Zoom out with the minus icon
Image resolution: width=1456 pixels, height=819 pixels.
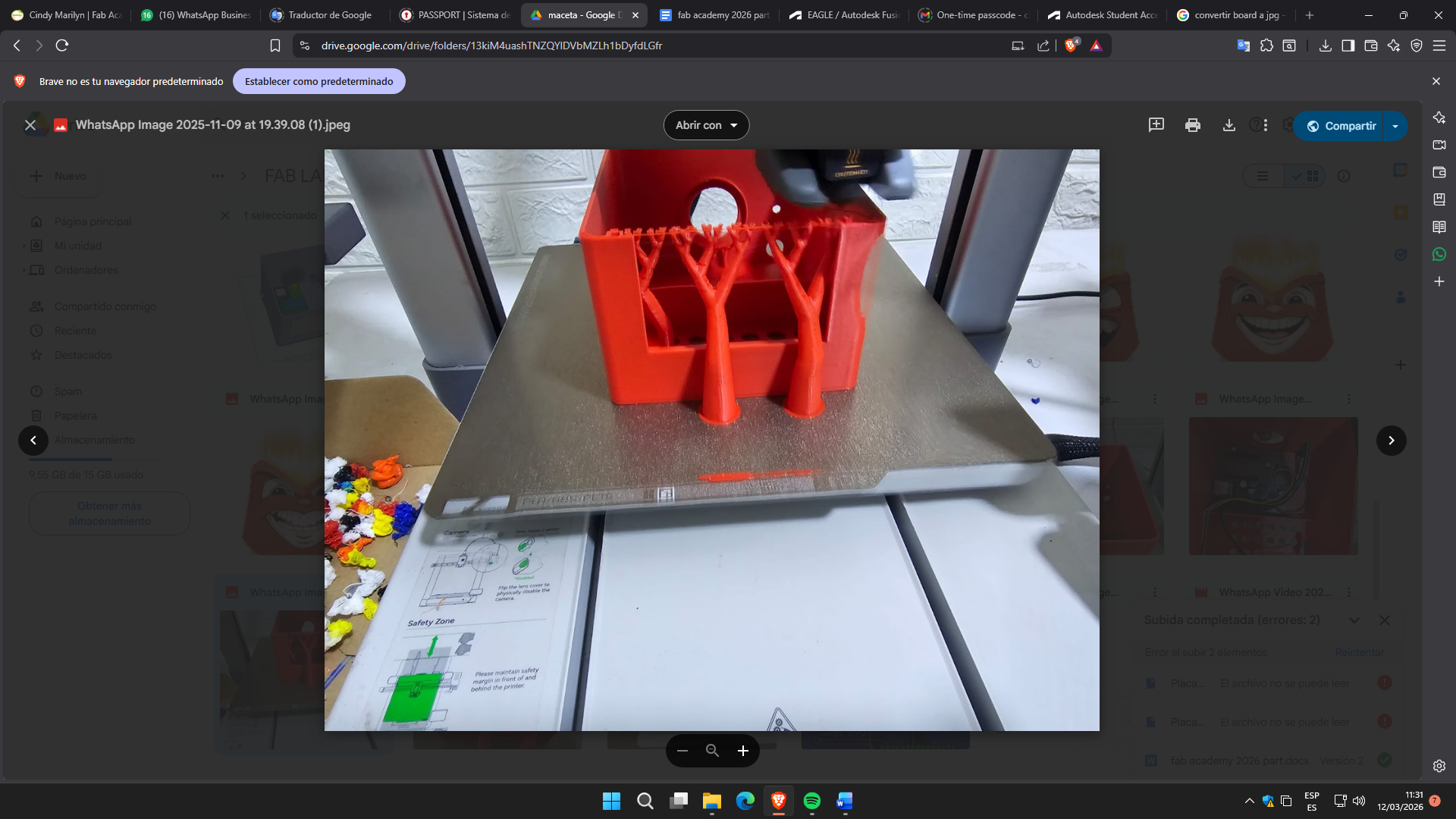point(682,751)
